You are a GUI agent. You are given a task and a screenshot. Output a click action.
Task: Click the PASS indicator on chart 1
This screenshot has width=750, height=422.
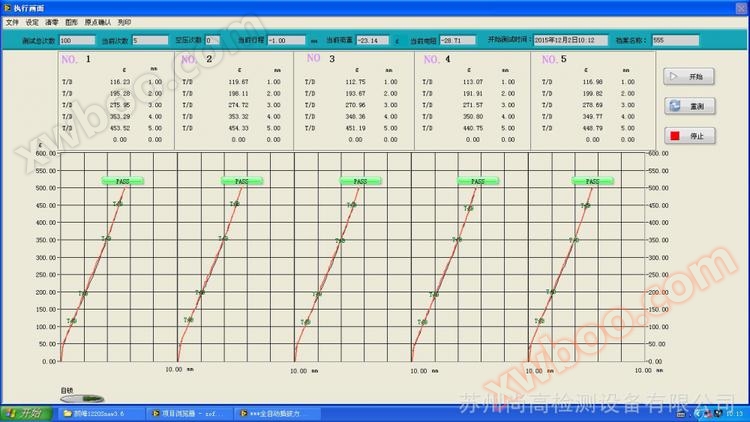pyautogui.click(x=122, y=181)
